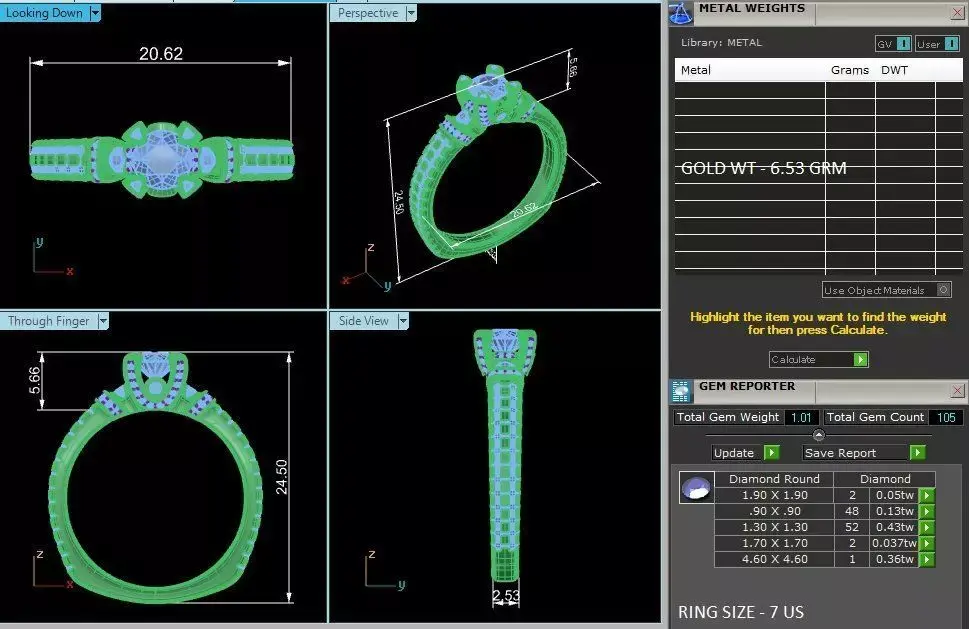
Task: Click the Gem Reporter panel icon
Action: [x=680, y=392]
